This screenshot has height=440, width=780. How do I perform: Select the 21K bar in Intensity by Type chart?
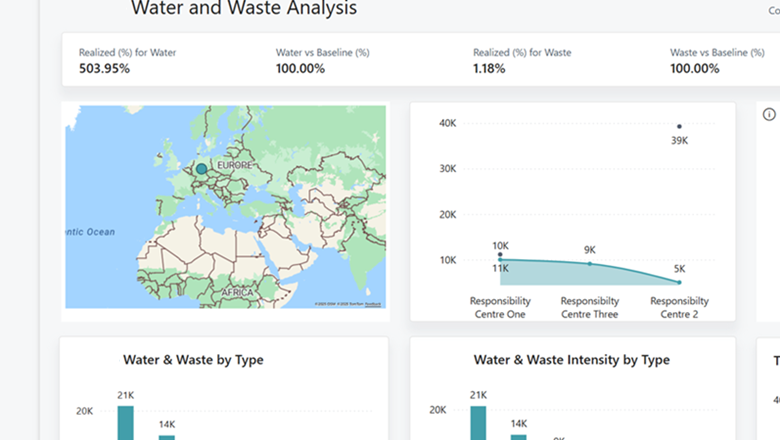(x=478, y=423)
